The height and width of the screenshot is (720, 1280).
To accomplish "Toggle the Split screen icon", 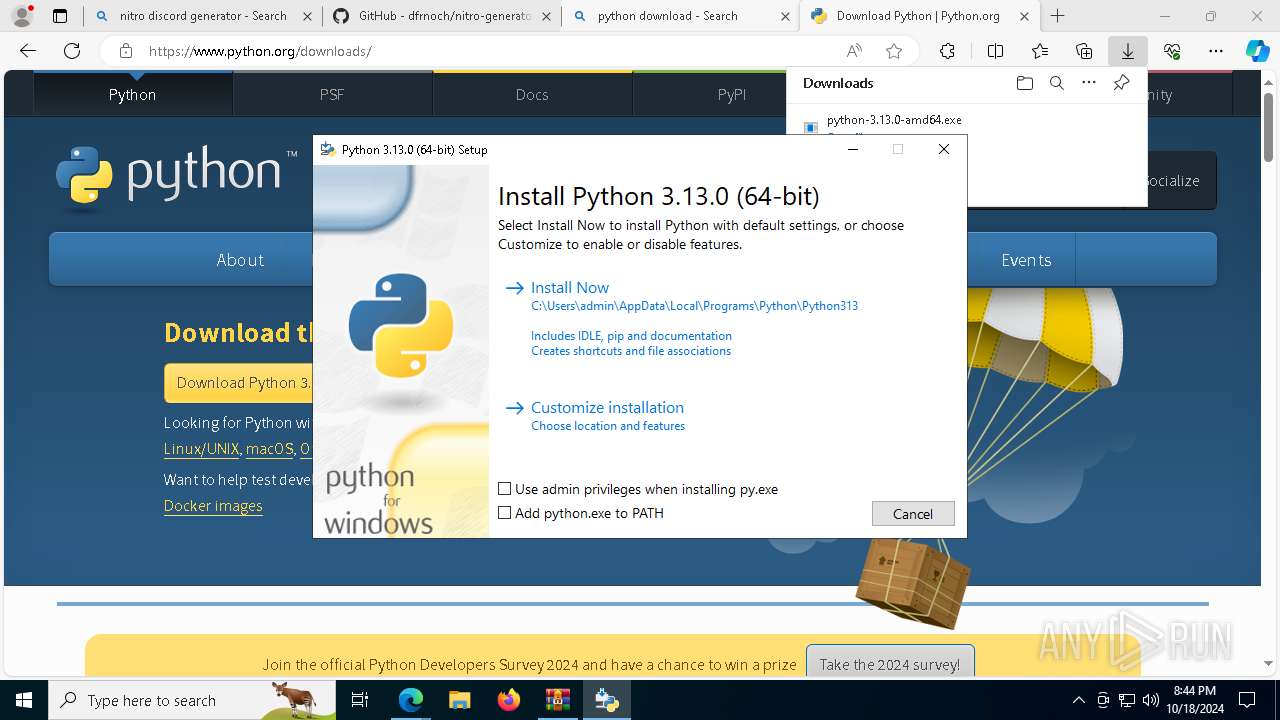I will (x=995, y=51).
